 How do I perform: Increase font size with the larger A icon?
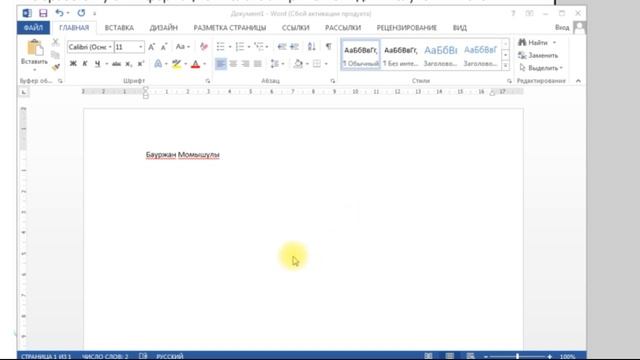[151, 47]
